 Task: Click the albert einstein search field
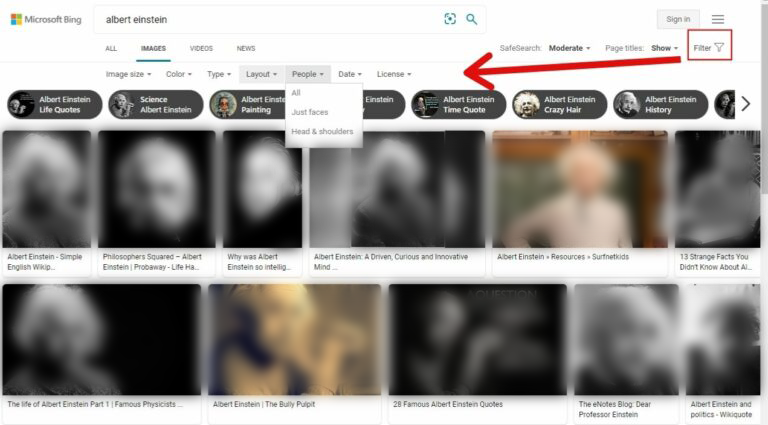270,19
